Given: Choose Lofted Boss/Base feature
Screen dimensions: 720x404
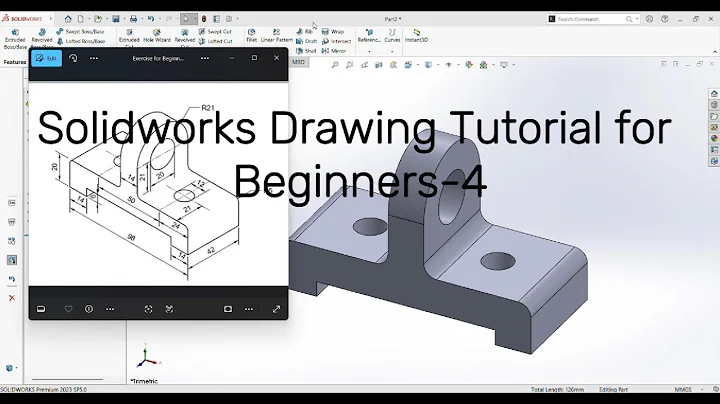Looking at the screenshot, I should (80, 41).
